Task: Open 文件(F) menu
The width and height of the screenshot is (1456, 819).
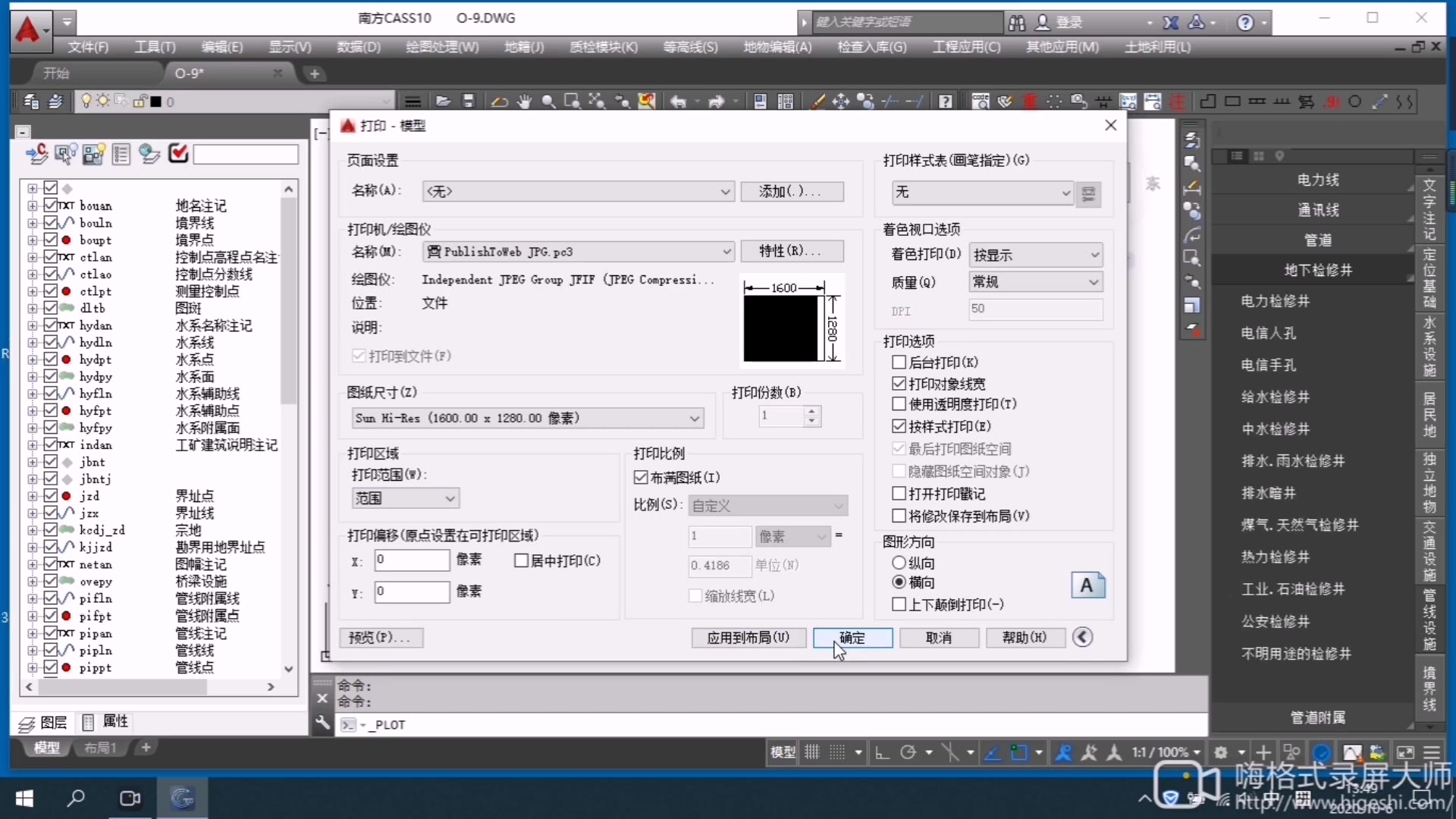Action: [x=88, y=47]
